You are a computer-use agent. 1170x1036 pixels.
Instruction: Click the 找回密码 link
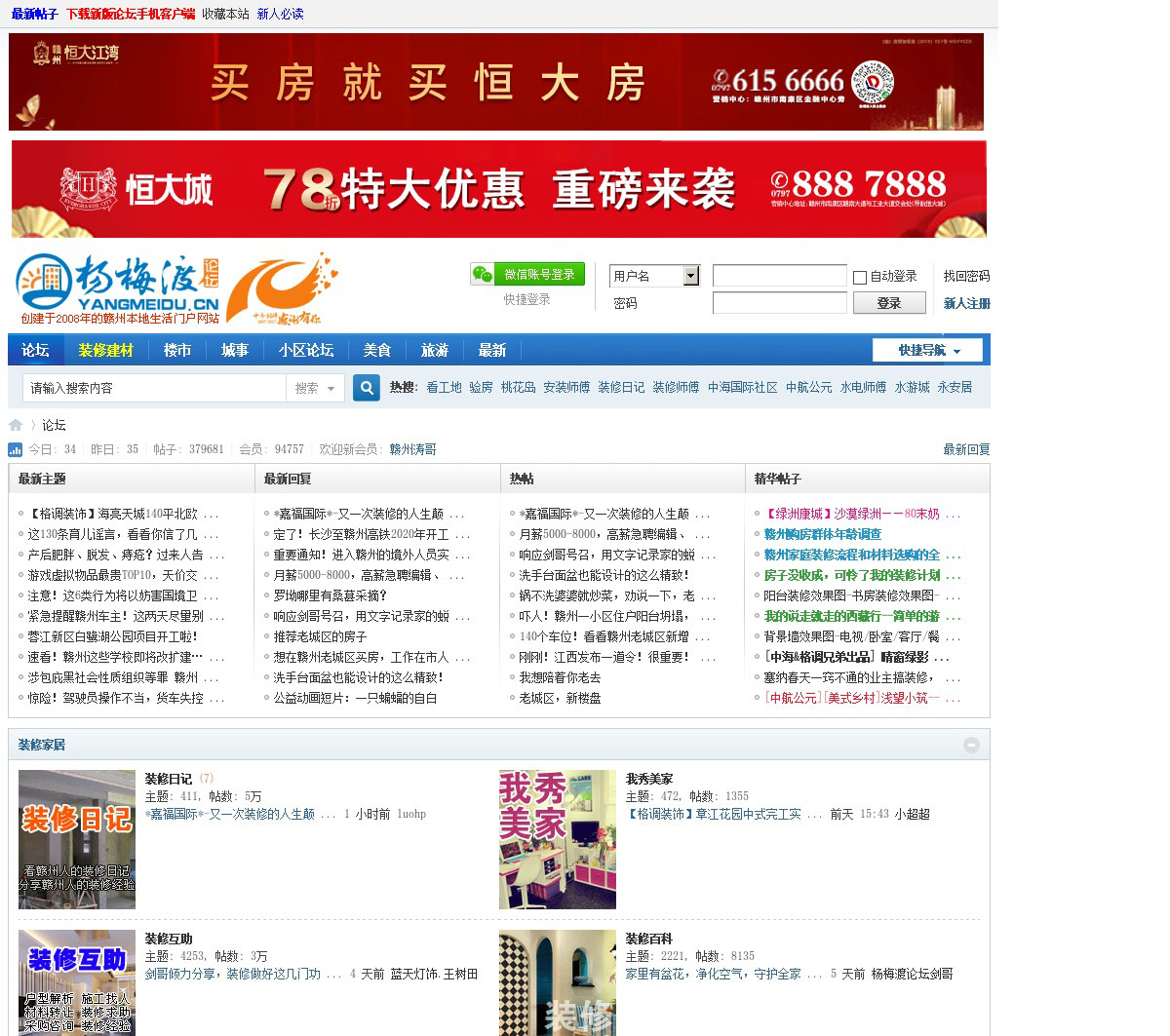[x=966, y=277]
